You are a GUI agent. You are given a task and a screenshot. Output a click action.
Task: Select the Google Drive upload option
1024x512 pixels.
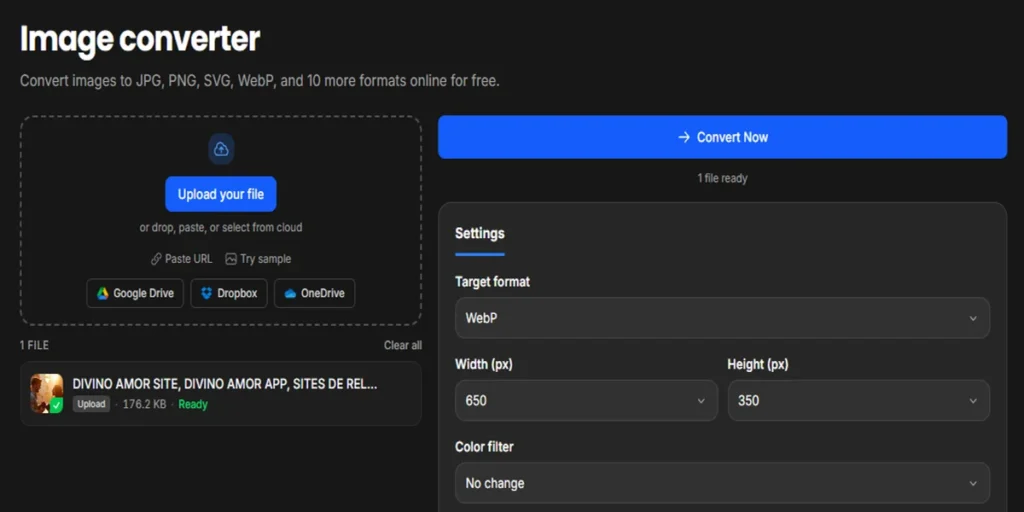[135, 293]
